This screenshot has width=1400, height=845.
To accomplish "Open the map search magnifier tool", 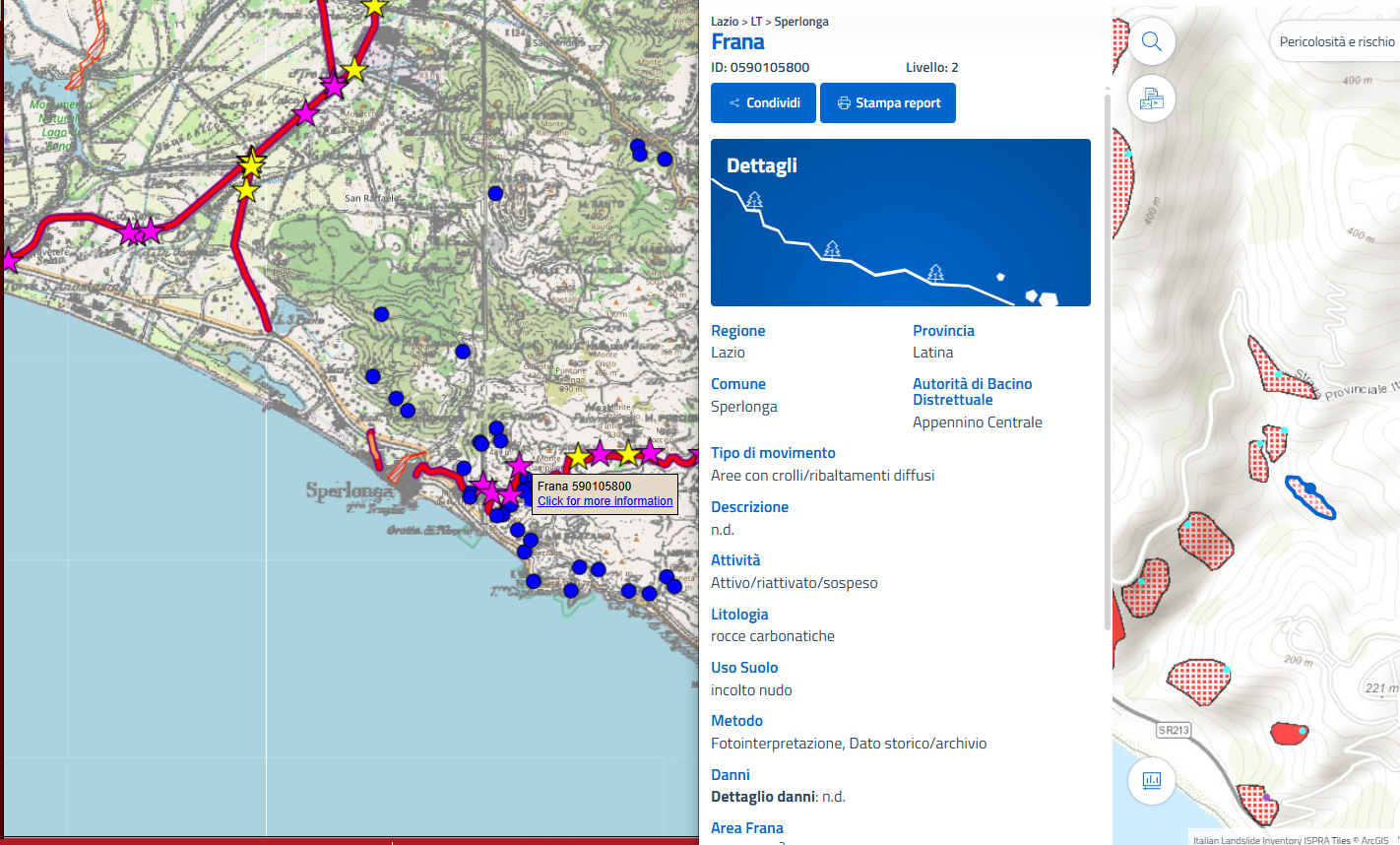I will pyautogui.click(x=1151, y=41).
